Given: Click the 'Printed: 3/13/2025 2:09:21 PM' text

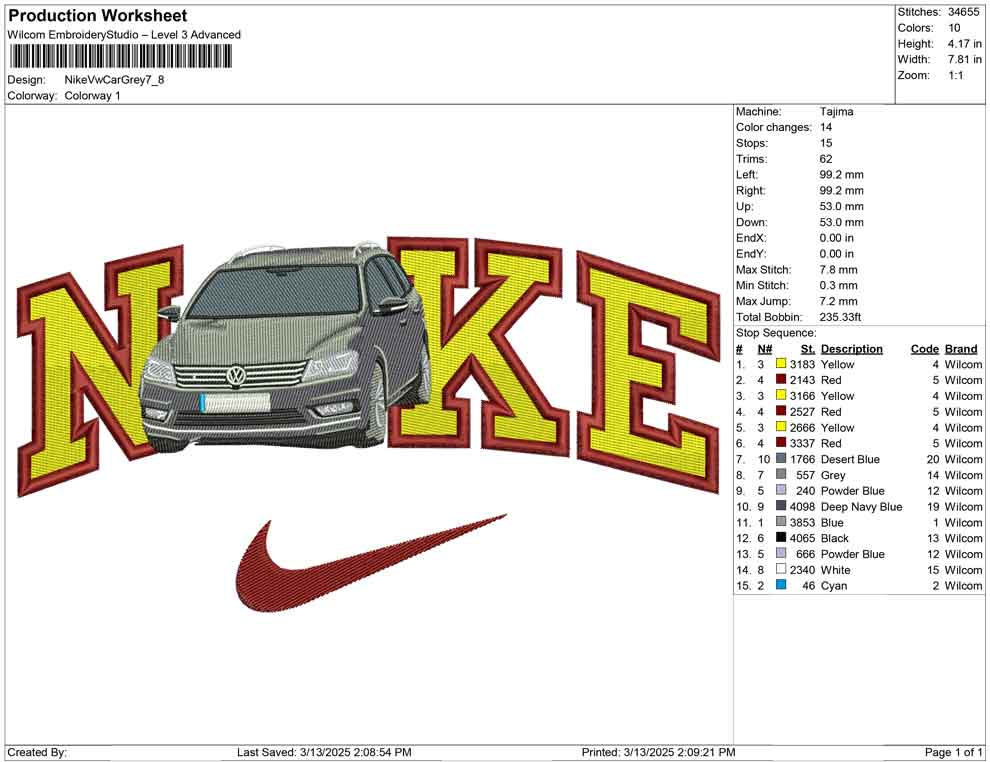Looking at the screenshot, I should click(x=658, y=752).
